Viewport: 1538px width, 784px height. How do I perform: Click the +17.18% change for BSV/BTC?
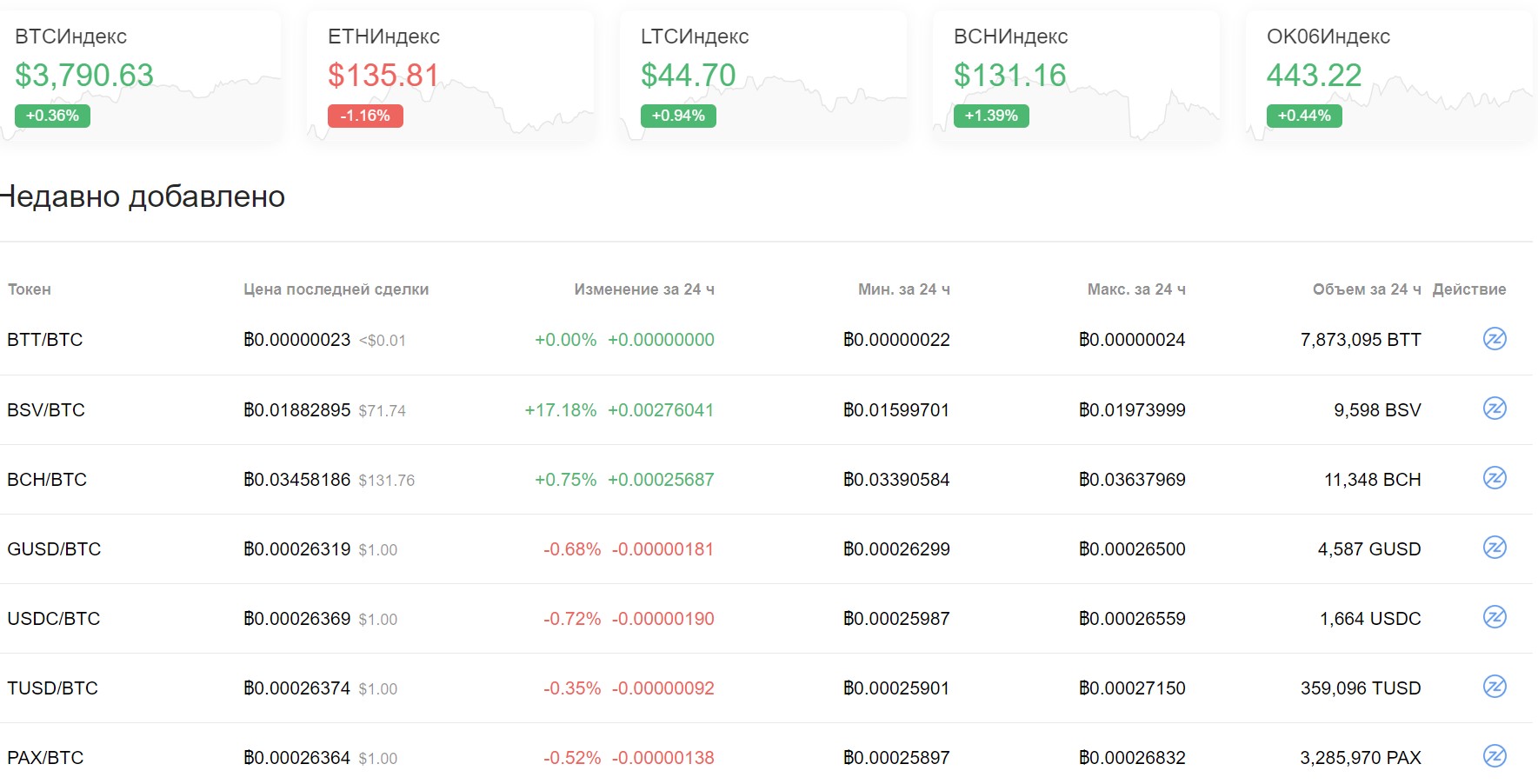coord(561,409)
